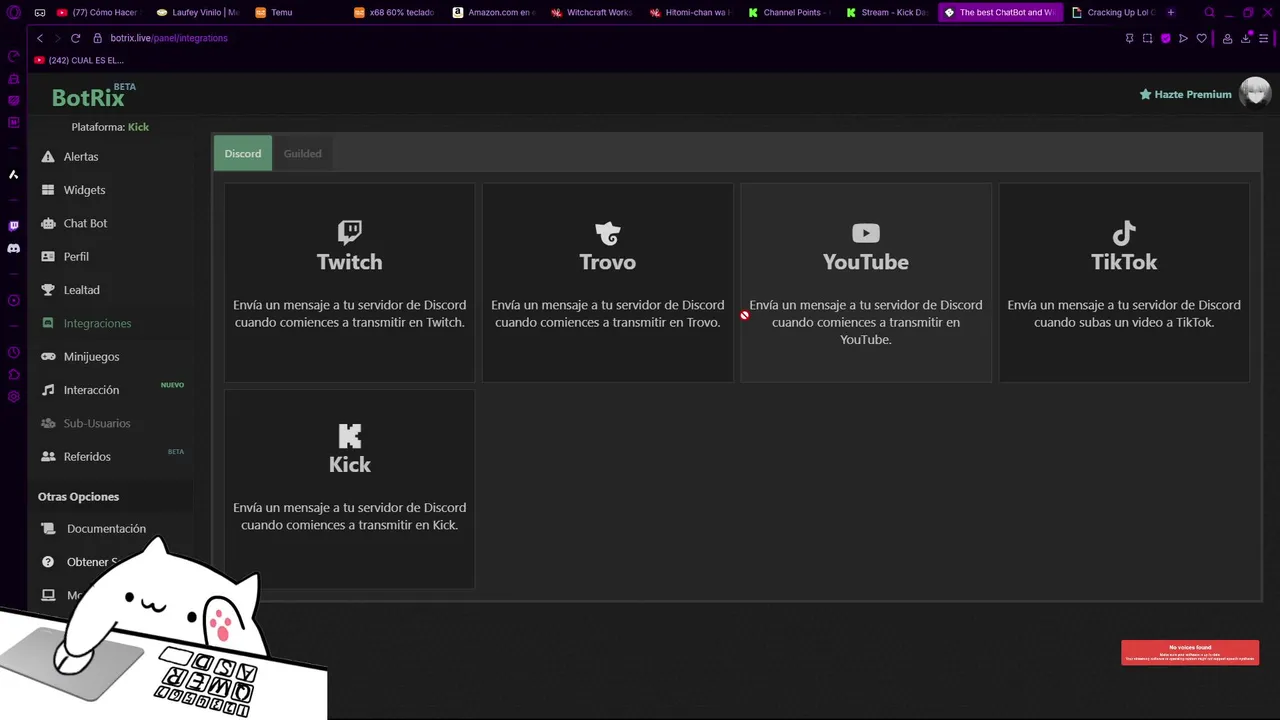Screen dimensions: 1280x720
Task: Switch to the Hitomi-chan browser tab
Action: pyautogui.click(x=690, y=13)
